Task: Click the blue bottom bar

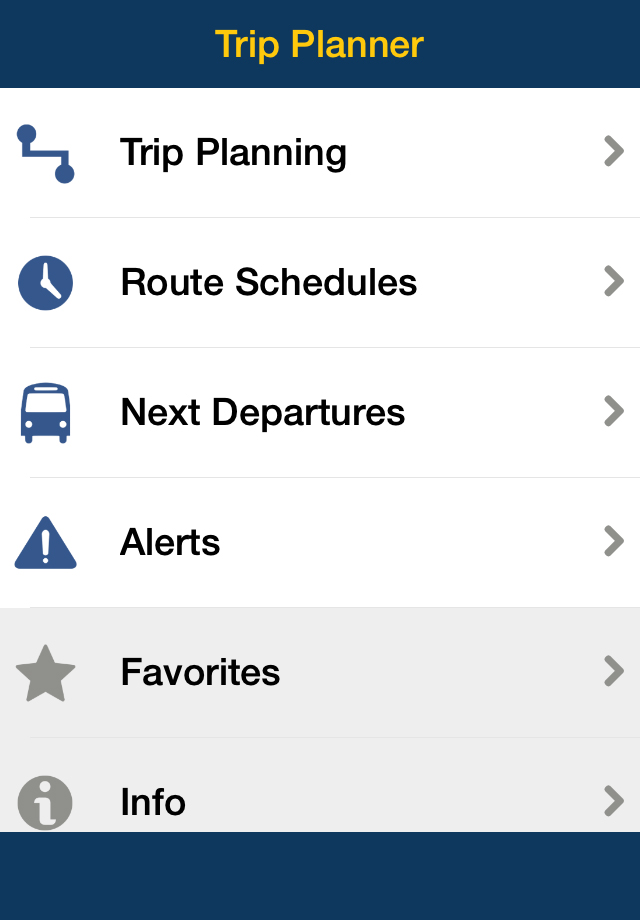Action: point(320,876)
